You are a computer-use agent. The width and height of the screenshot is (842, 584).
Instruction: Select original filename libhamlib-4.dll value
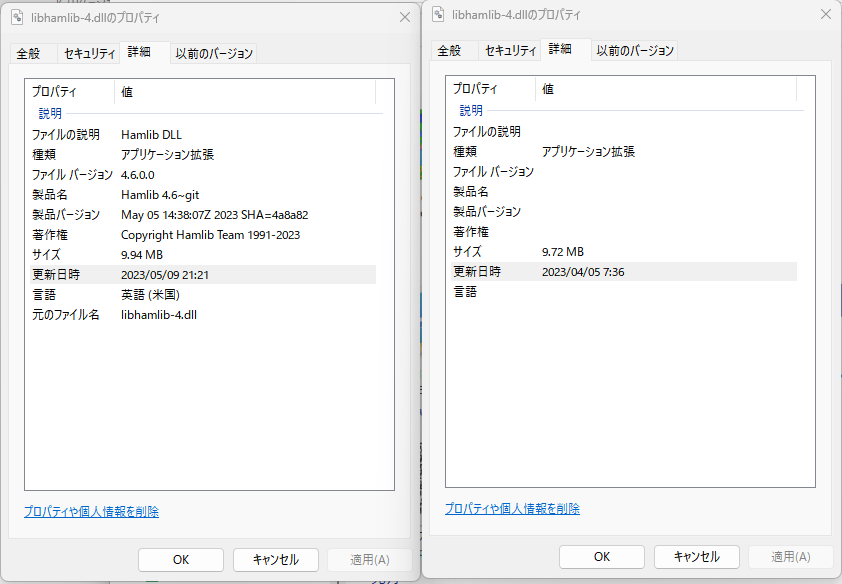click(159, 315)
